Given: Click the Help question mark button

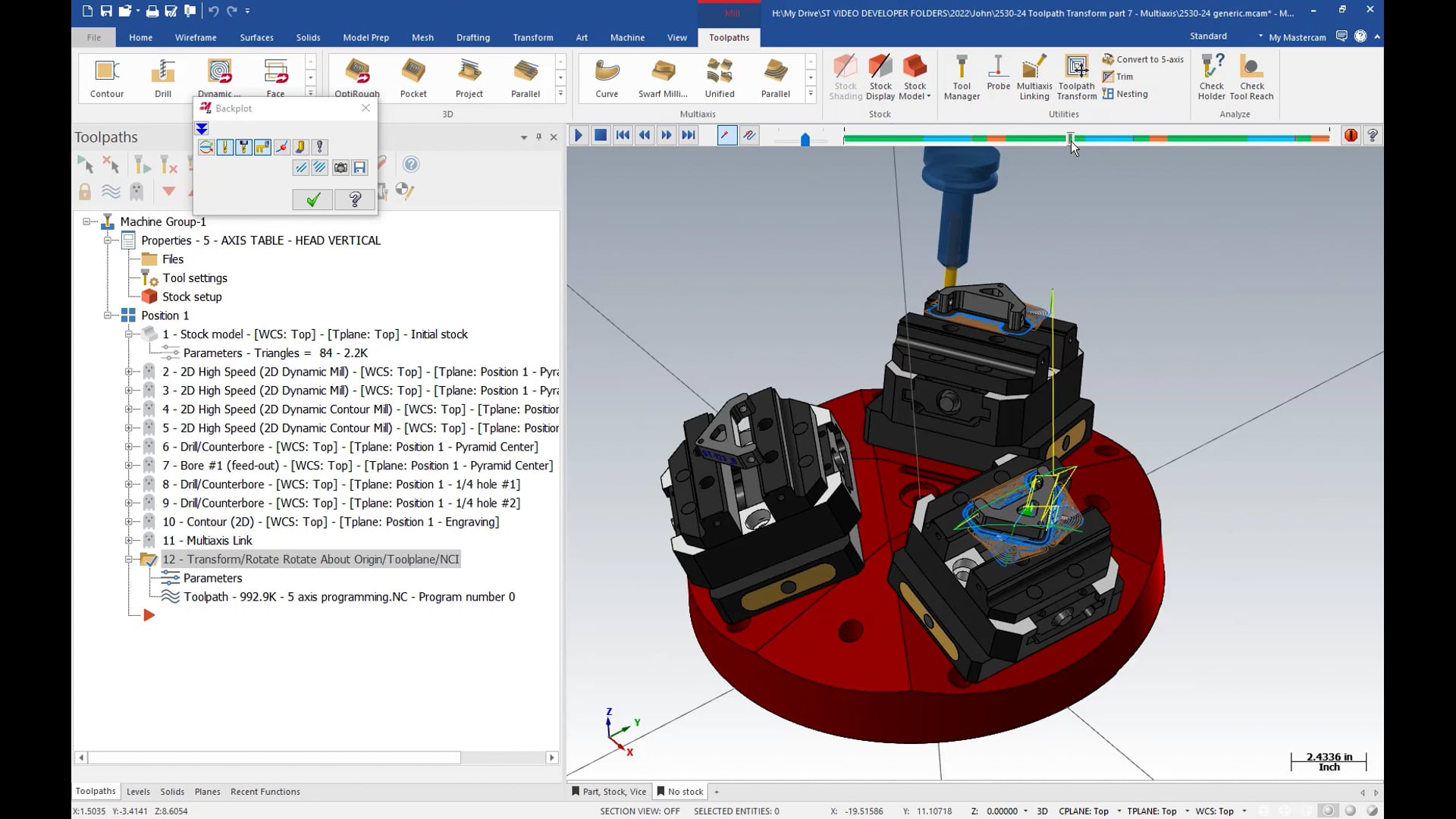Looking at the screenshot, I should click(356, 199).
